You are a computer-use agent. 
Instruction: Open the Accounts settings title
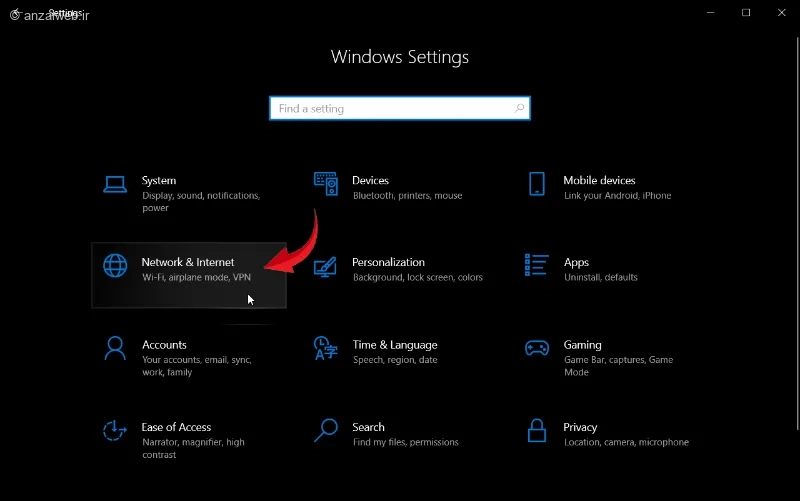[164, 345]
